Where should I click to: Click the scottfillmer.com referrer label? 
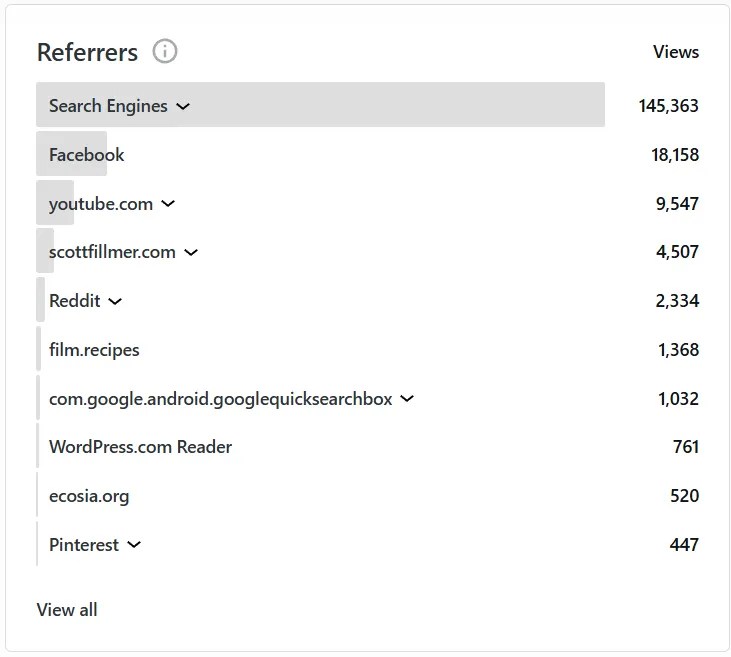pos(112,253)
